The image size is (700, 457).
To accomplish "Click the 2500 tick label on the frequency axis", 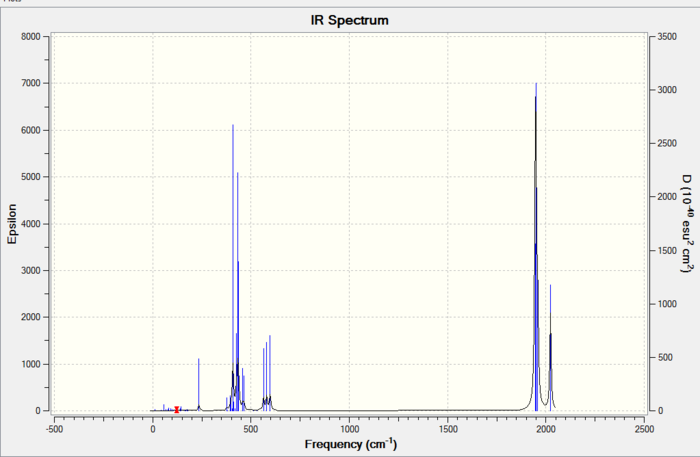I will 644,429.
